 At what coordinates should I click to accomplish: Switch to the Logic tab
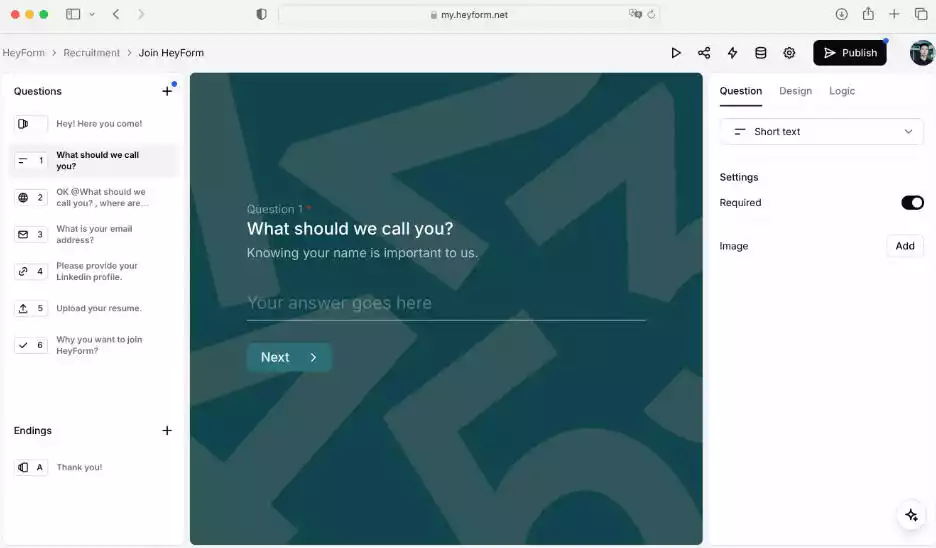842,91
